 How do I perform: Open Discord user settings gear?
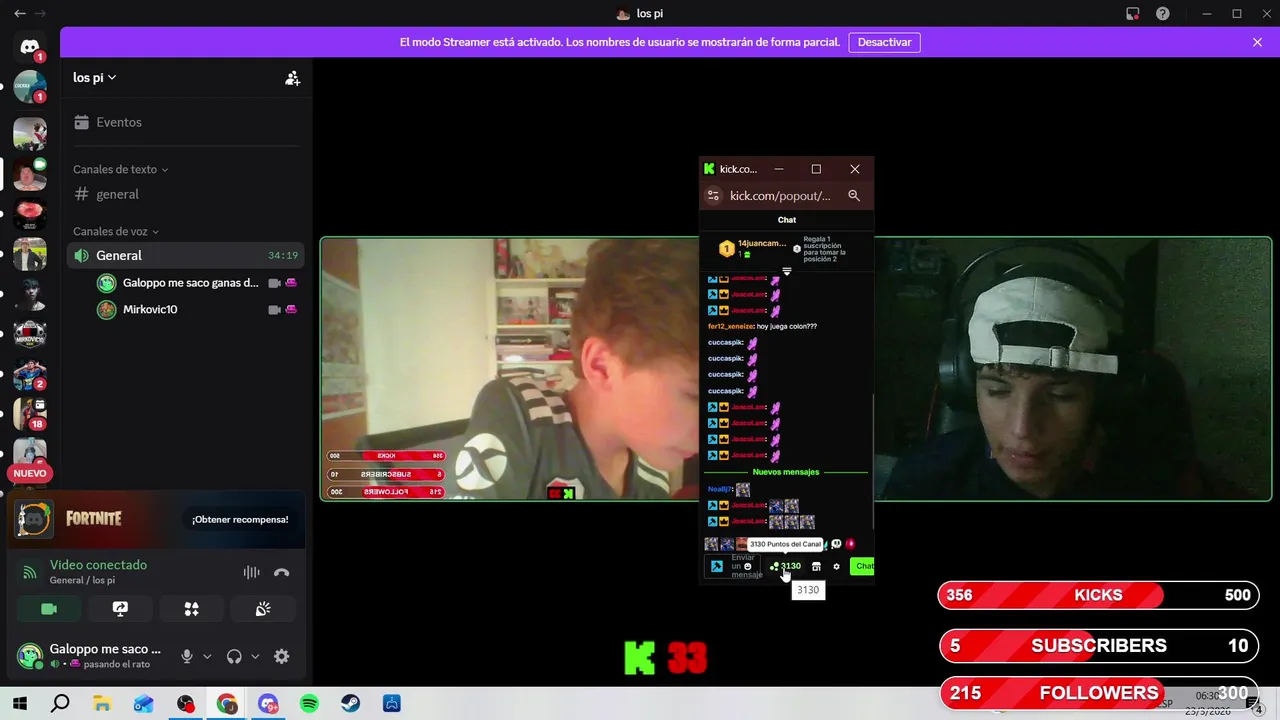[x=282, y=656]
